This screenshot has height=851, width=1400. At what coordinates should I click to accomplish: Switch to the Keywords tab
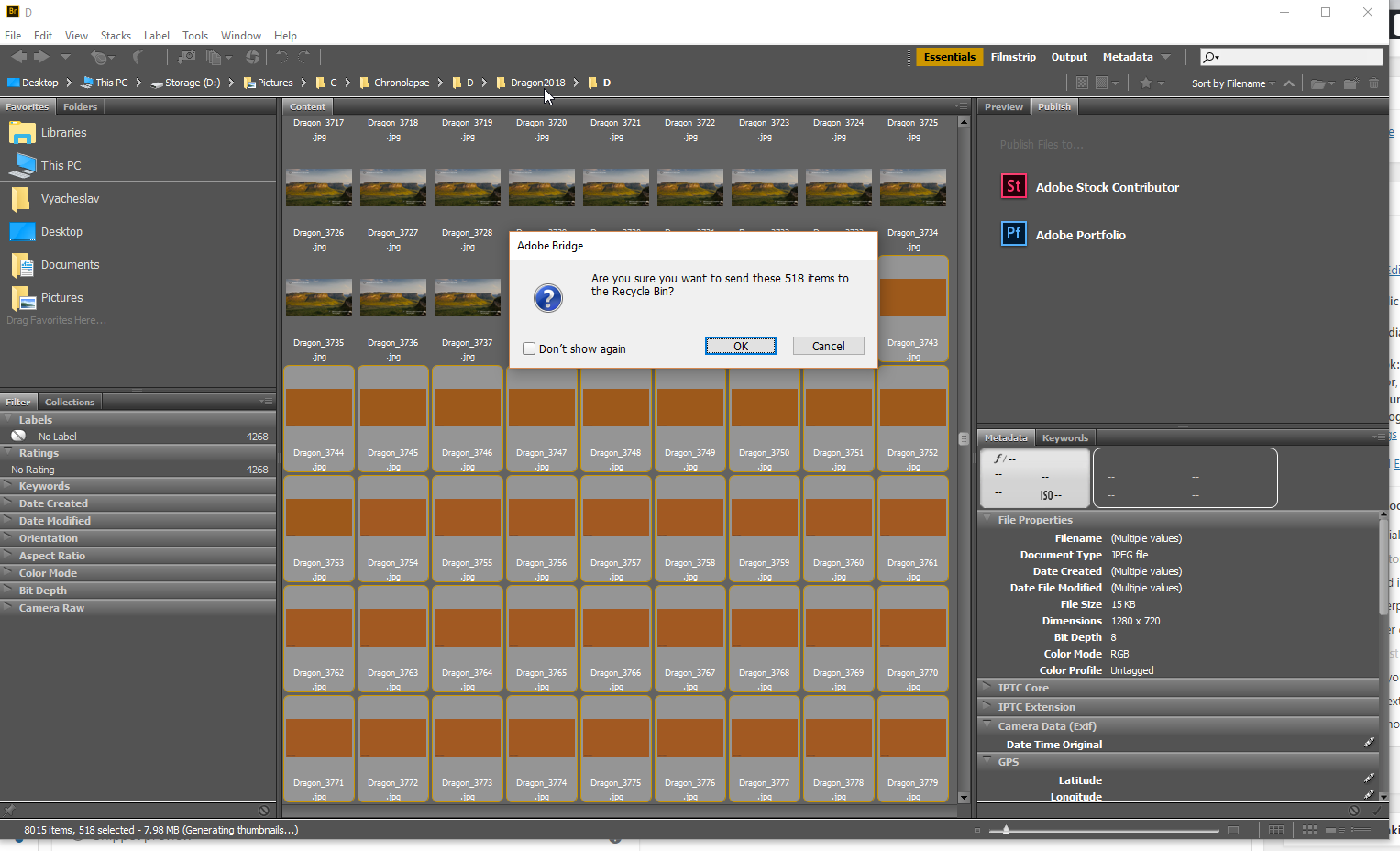pos(1064,438)
